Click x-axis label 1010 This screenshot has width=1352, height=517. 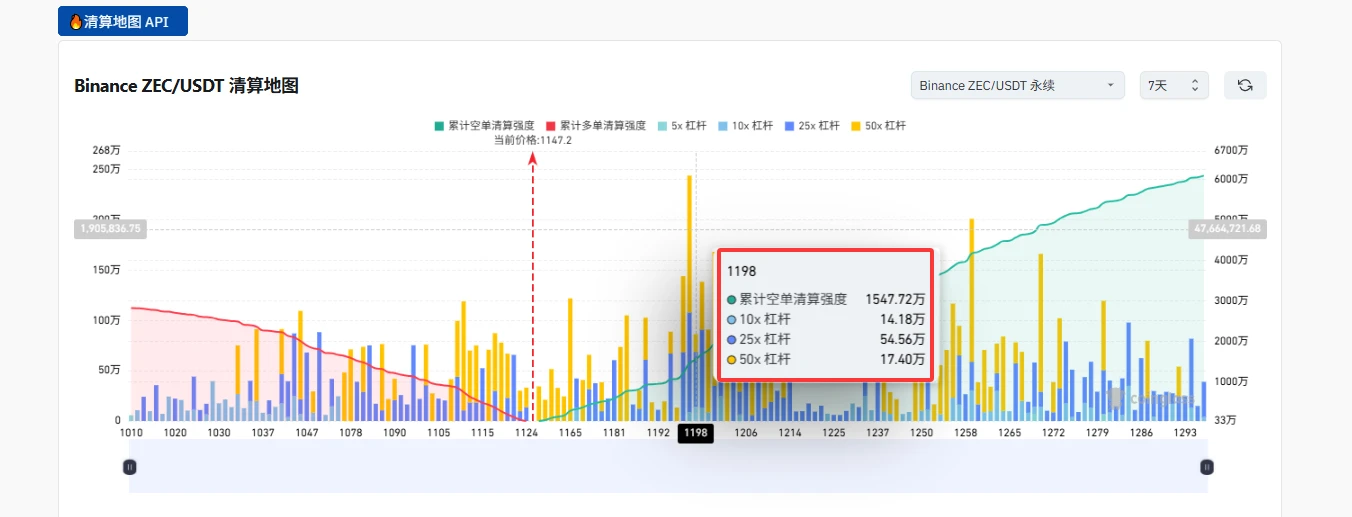(x=132, y=433)
